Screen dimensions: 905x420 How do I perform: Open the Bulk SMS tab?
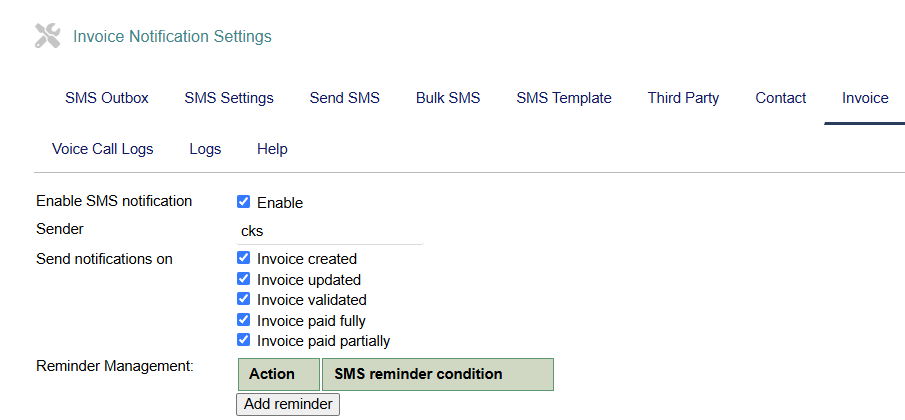[x=448, y=98]
